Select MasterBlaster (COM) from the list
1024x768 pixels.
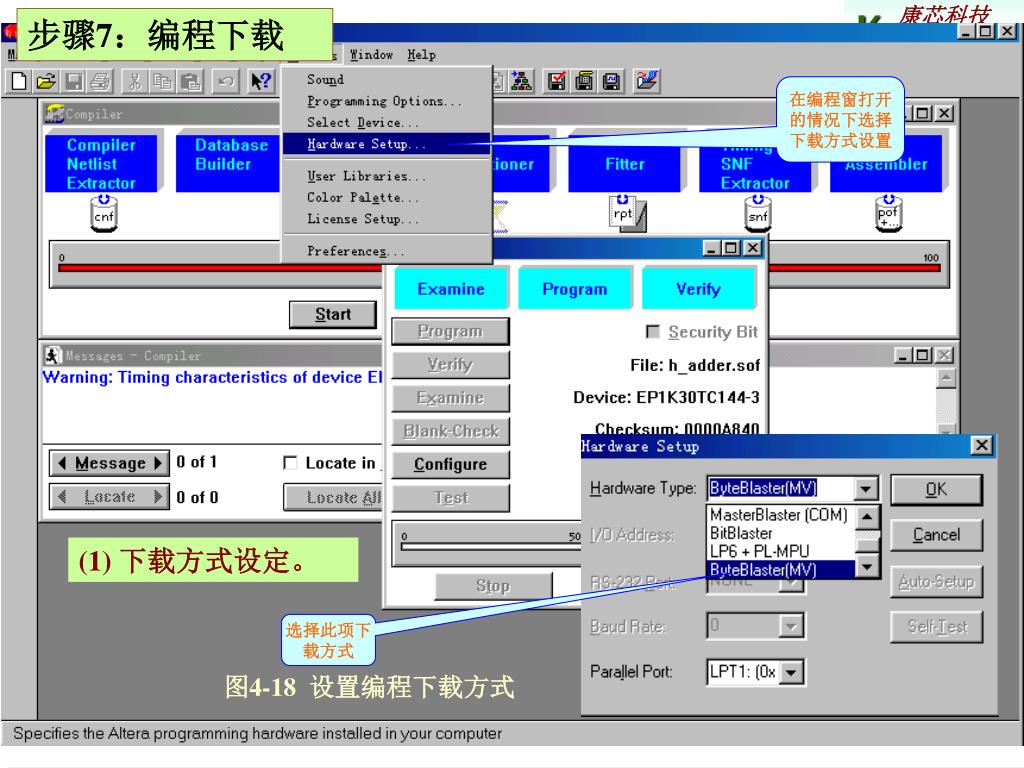coord(778,515)
